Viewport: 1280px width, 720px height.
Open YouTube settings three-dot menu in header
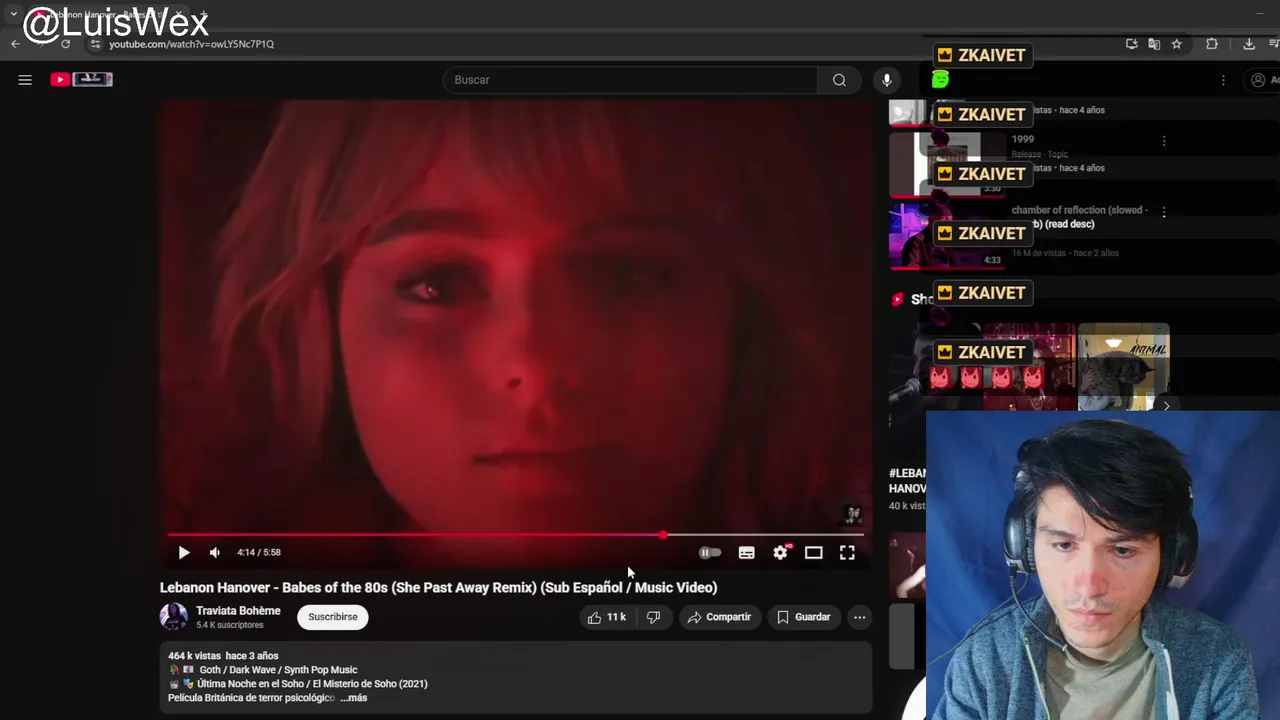point(1223,80)
